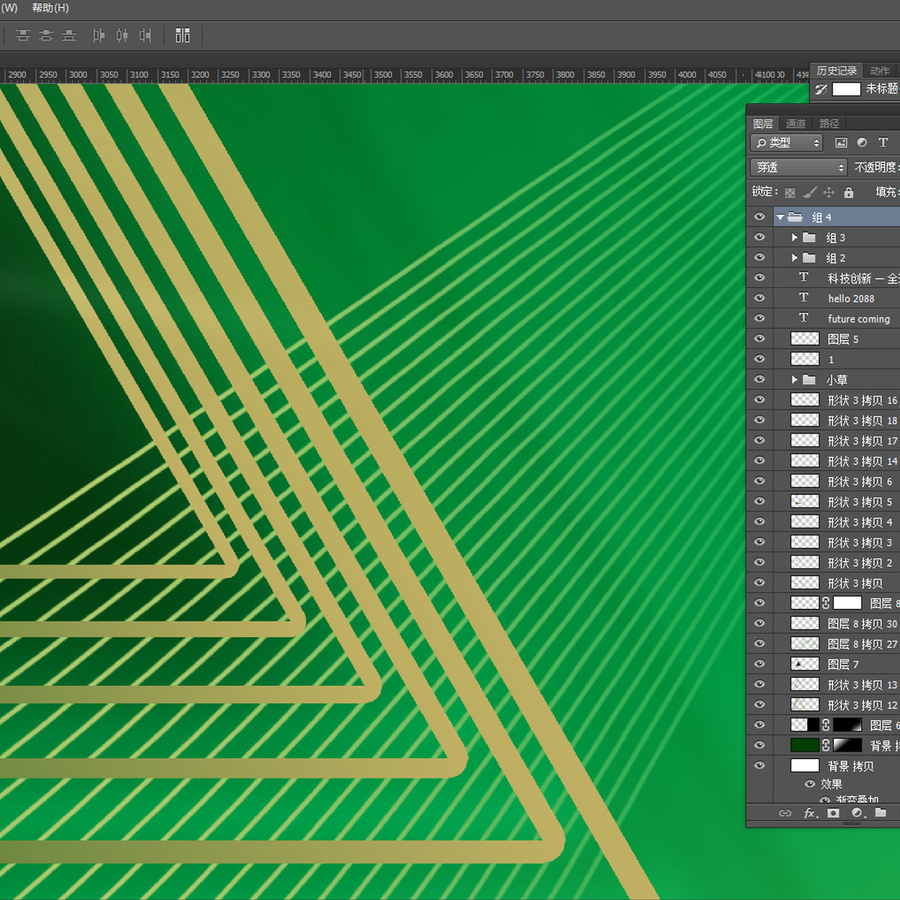Expand the 组 2 group
900x900 pixels.
(x=794, y=258)
